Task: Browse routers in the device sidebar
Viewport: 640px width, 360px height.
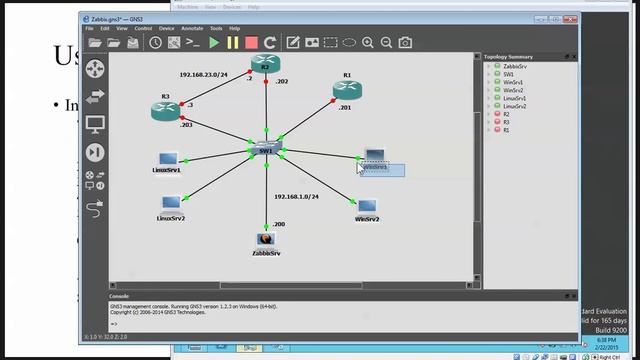Action: [x=95, y=69]
